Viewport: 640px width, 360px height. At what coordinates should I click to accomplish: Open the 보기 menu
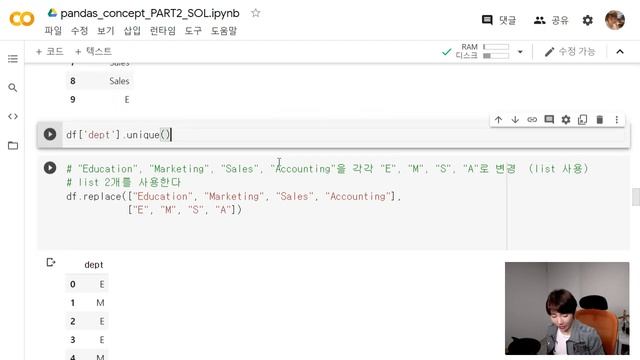105,31
